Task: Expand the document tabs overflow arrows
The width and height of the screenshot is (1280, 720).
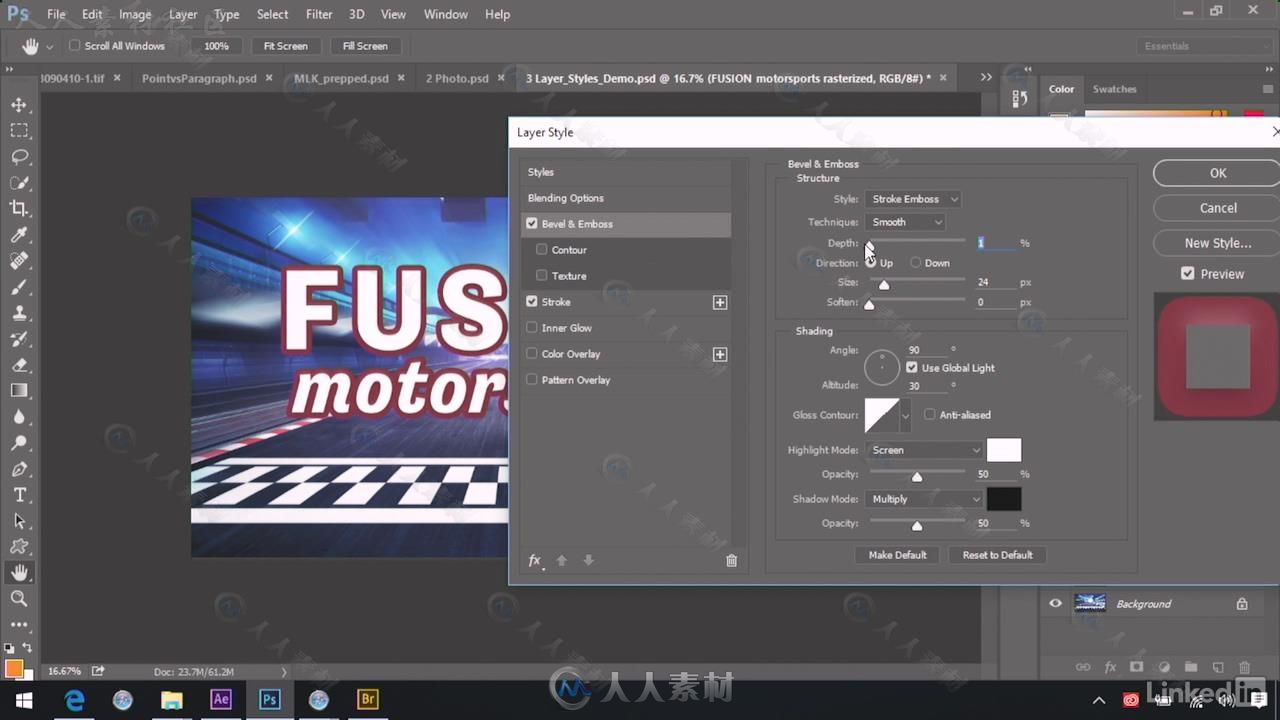Action: pos(986,77)
